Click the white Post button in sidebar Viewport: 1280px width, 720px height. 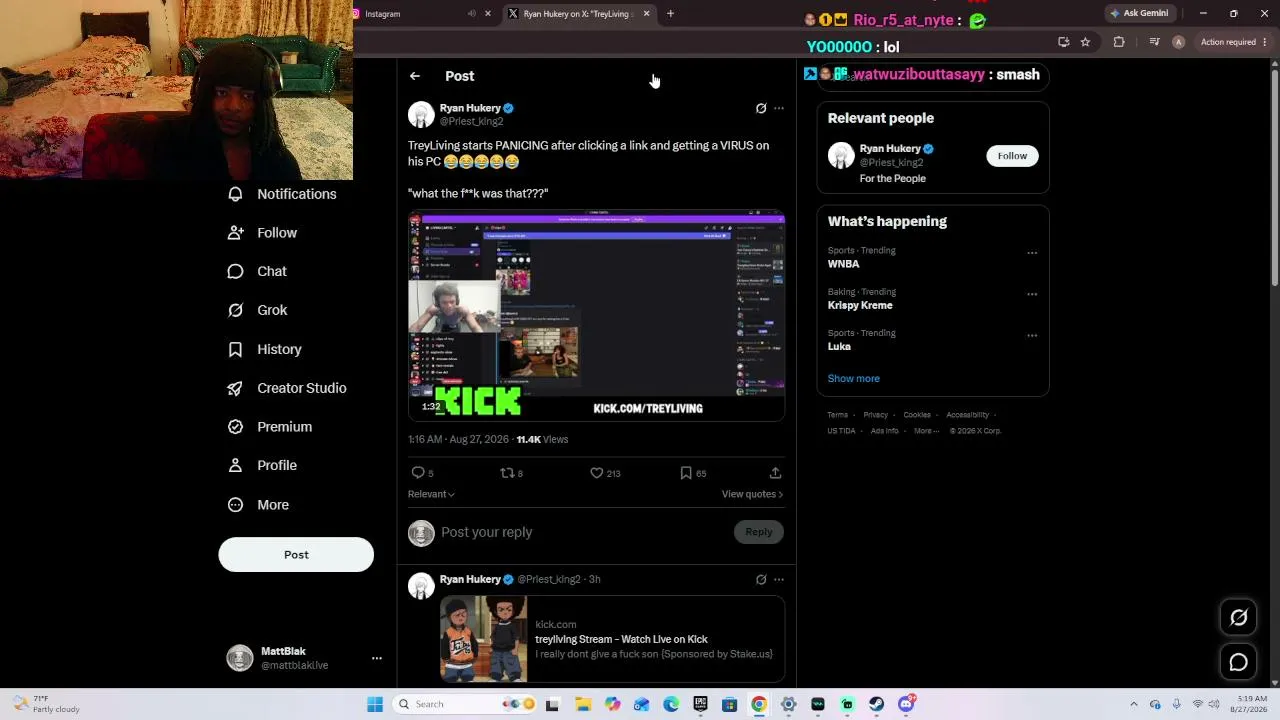[x=296, y=555]
